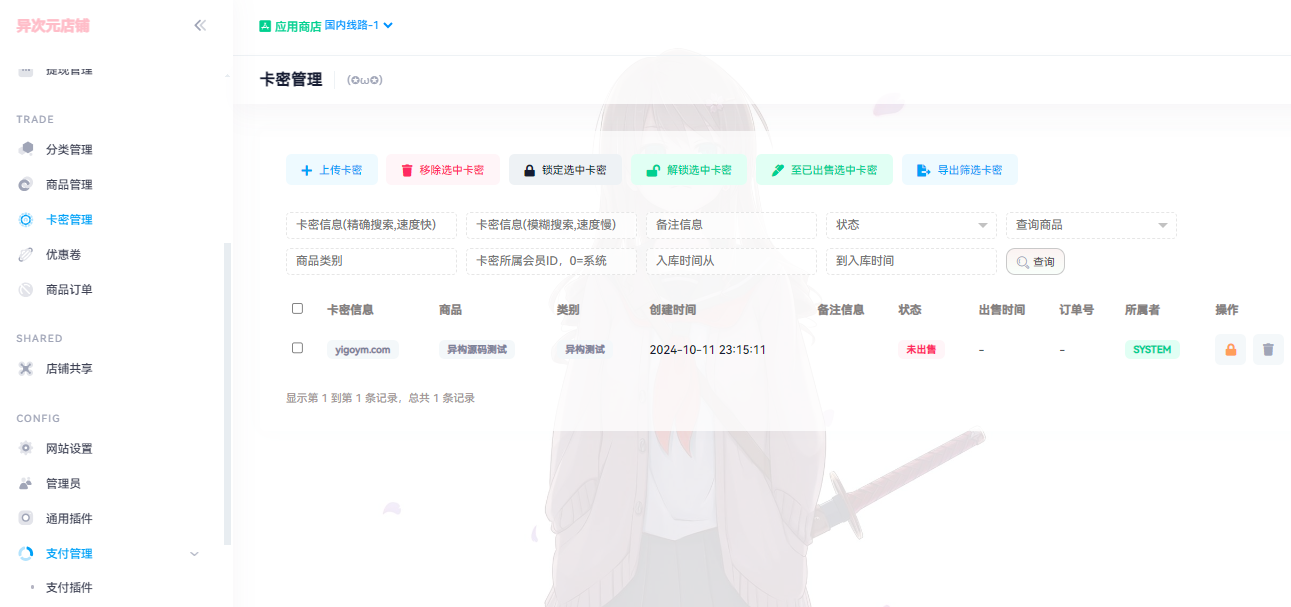This screenshot has width=1291, height=607.
Task: Click 解锁选中卡密 to unlock selected keys
Action: 689,169
